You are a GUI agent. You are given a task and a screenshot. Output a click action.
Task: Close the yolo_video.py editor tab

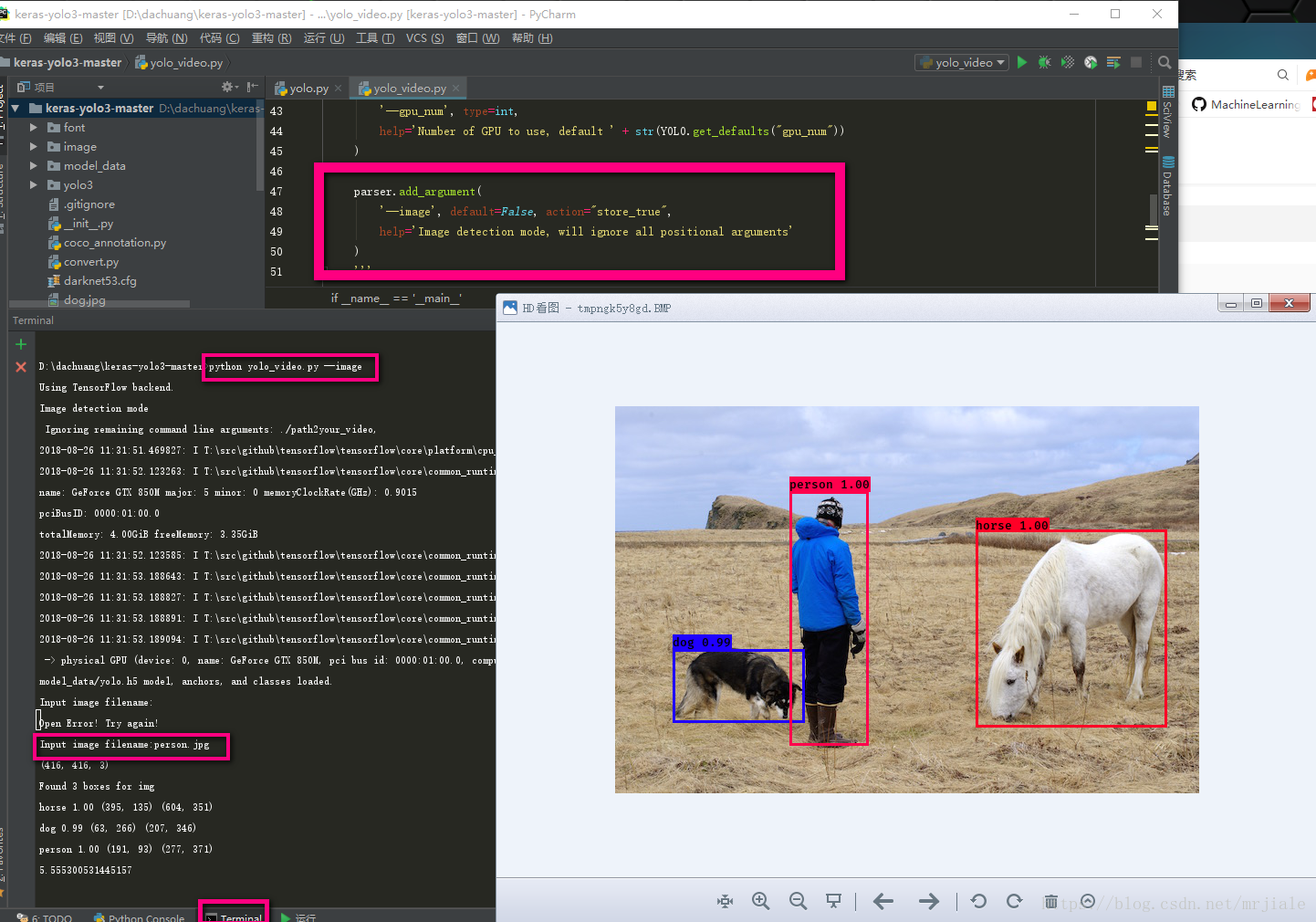tap(456, 89)
